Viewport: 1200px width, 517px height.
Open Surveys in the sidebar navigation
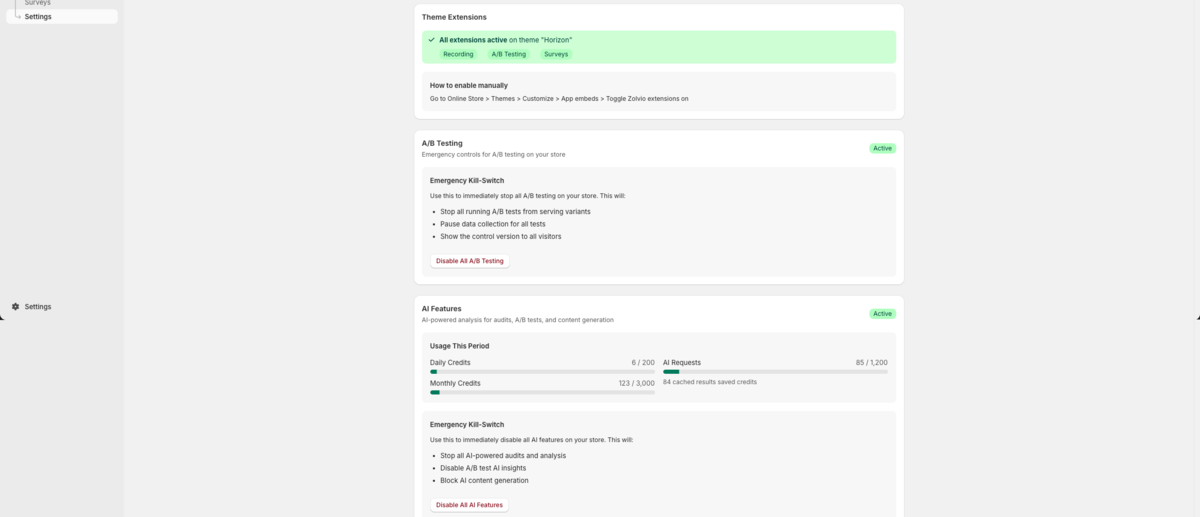pyautogui.click(x=38, y=3)
